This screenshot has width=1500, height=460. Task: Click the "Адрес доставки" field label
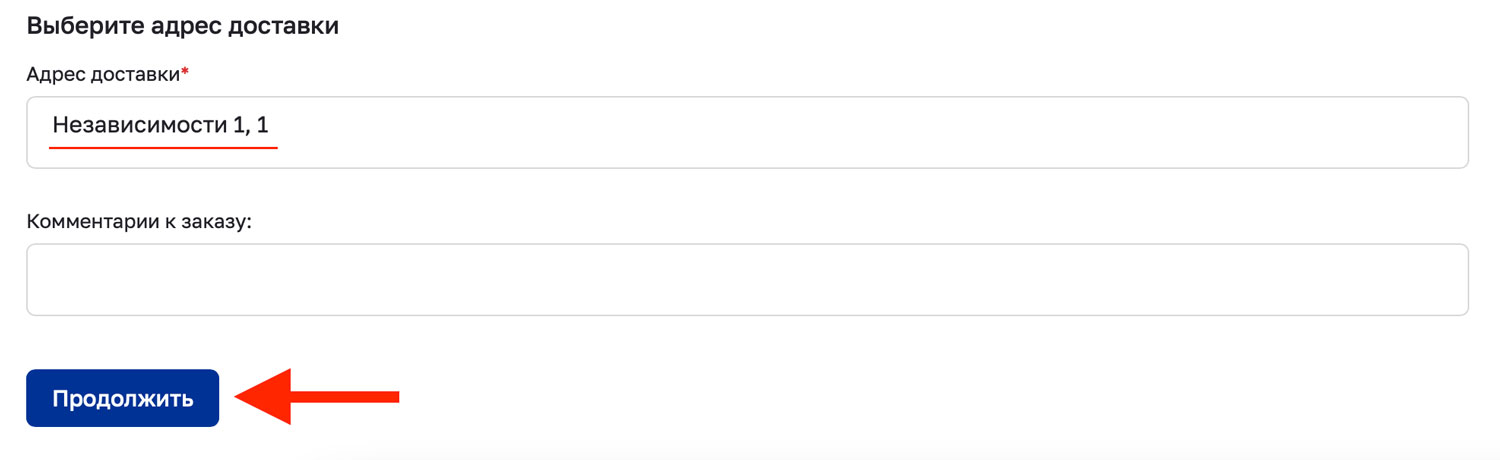(104, 75)
